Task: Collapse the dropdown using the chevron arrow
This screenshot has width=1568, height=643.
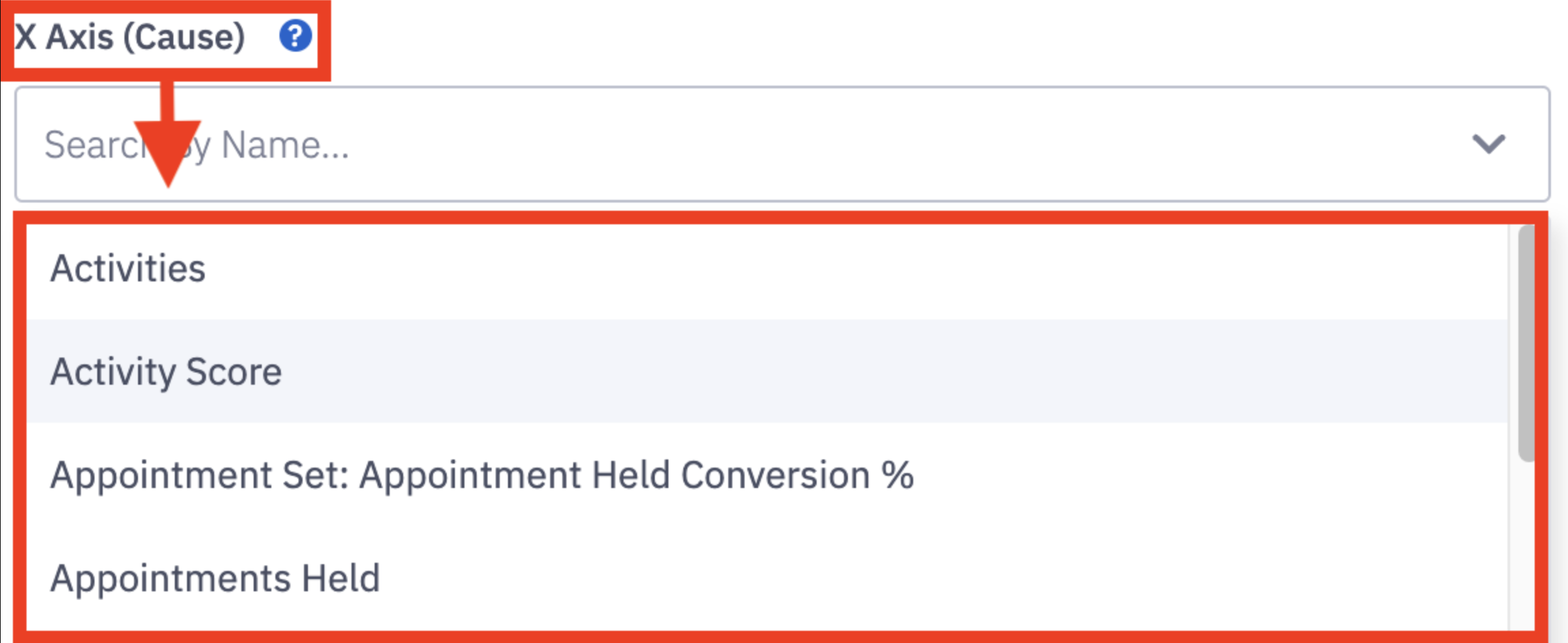Action: 1489,143
